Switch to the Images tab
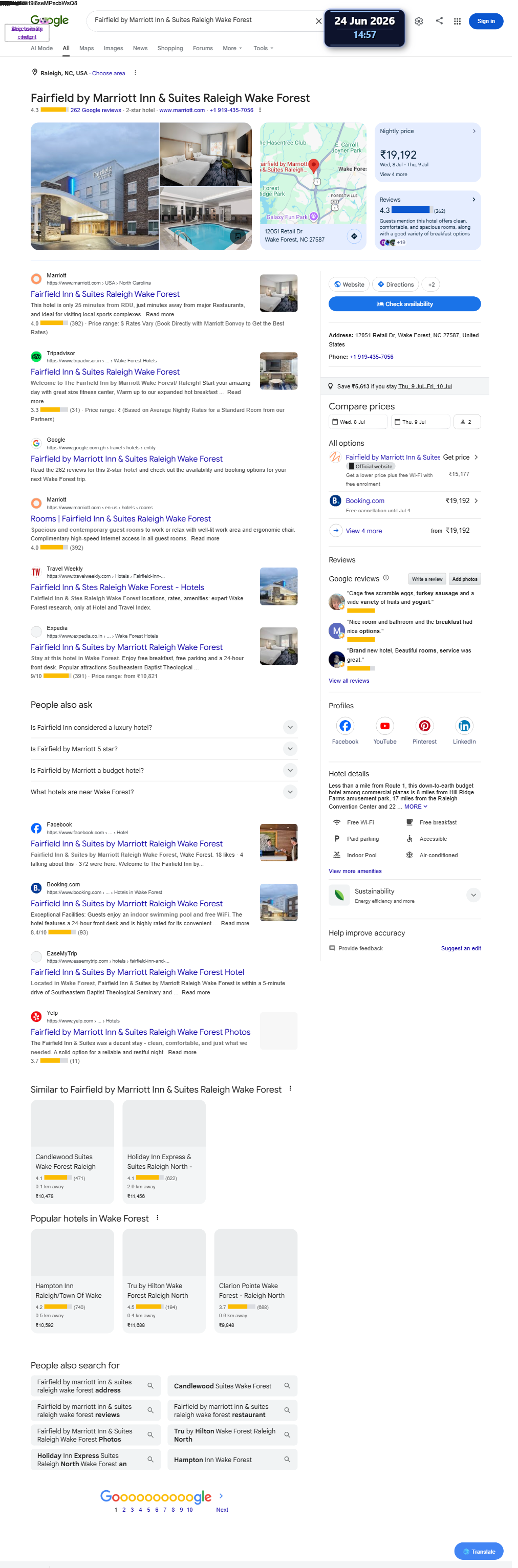 tap(113, 48)
